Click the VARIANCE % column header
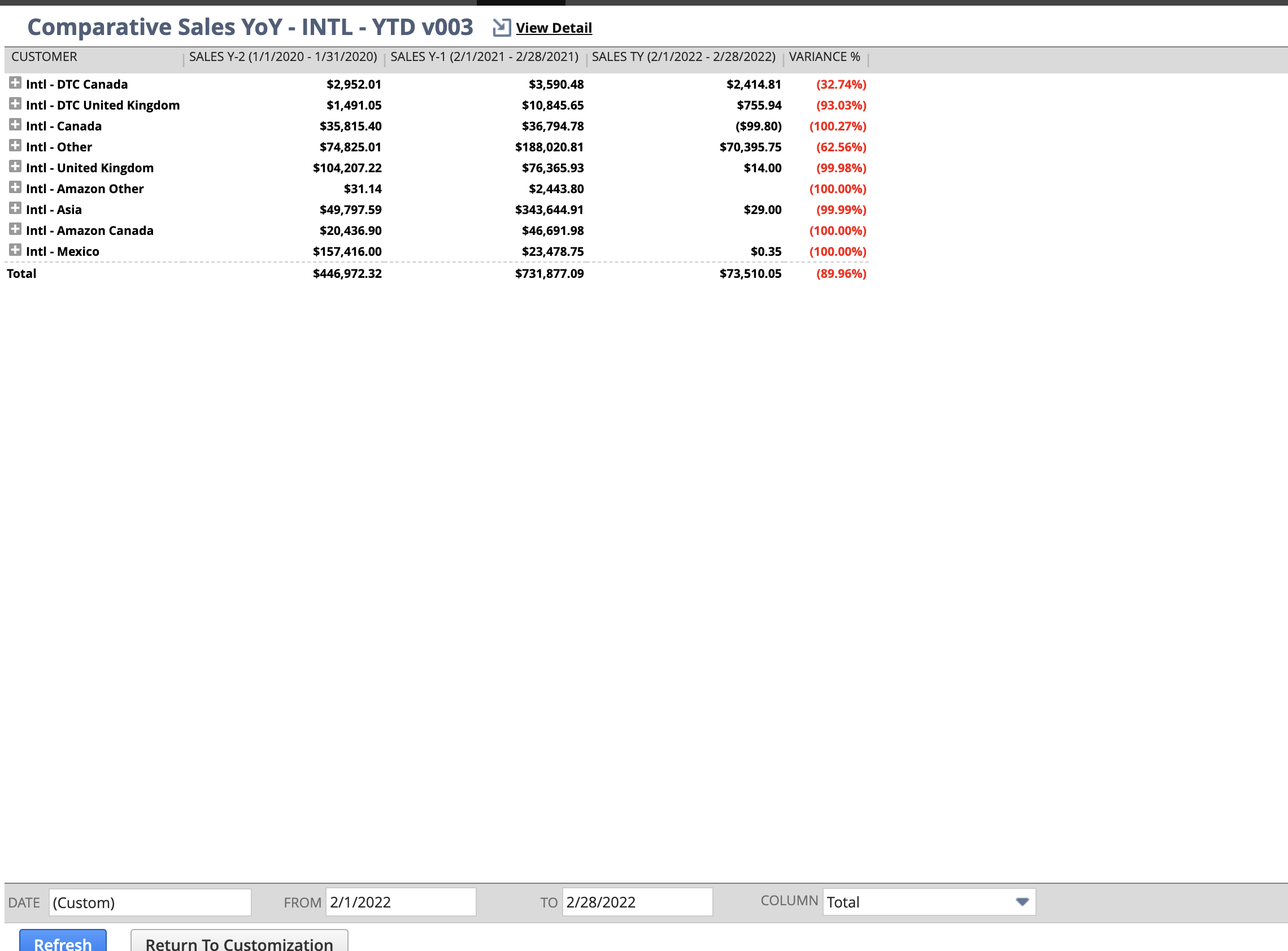 coord(825,56)
